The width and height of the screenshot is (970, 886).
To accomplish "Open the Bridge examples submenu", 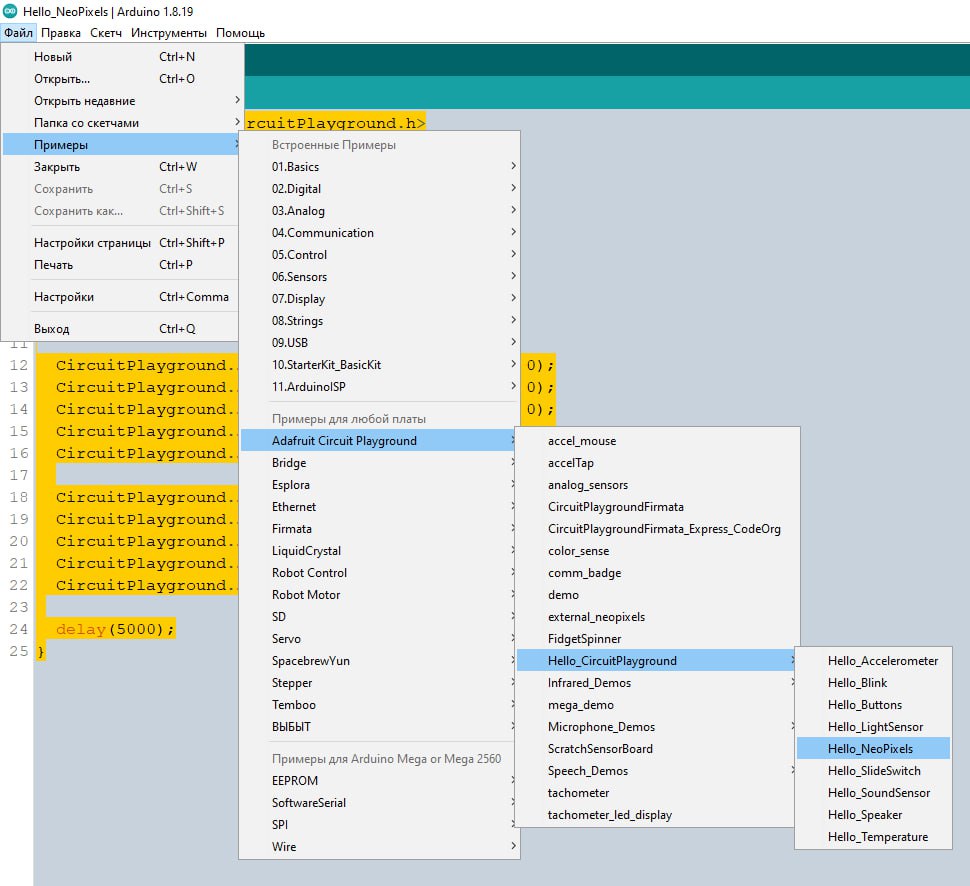I will click(x=379, y=463).
